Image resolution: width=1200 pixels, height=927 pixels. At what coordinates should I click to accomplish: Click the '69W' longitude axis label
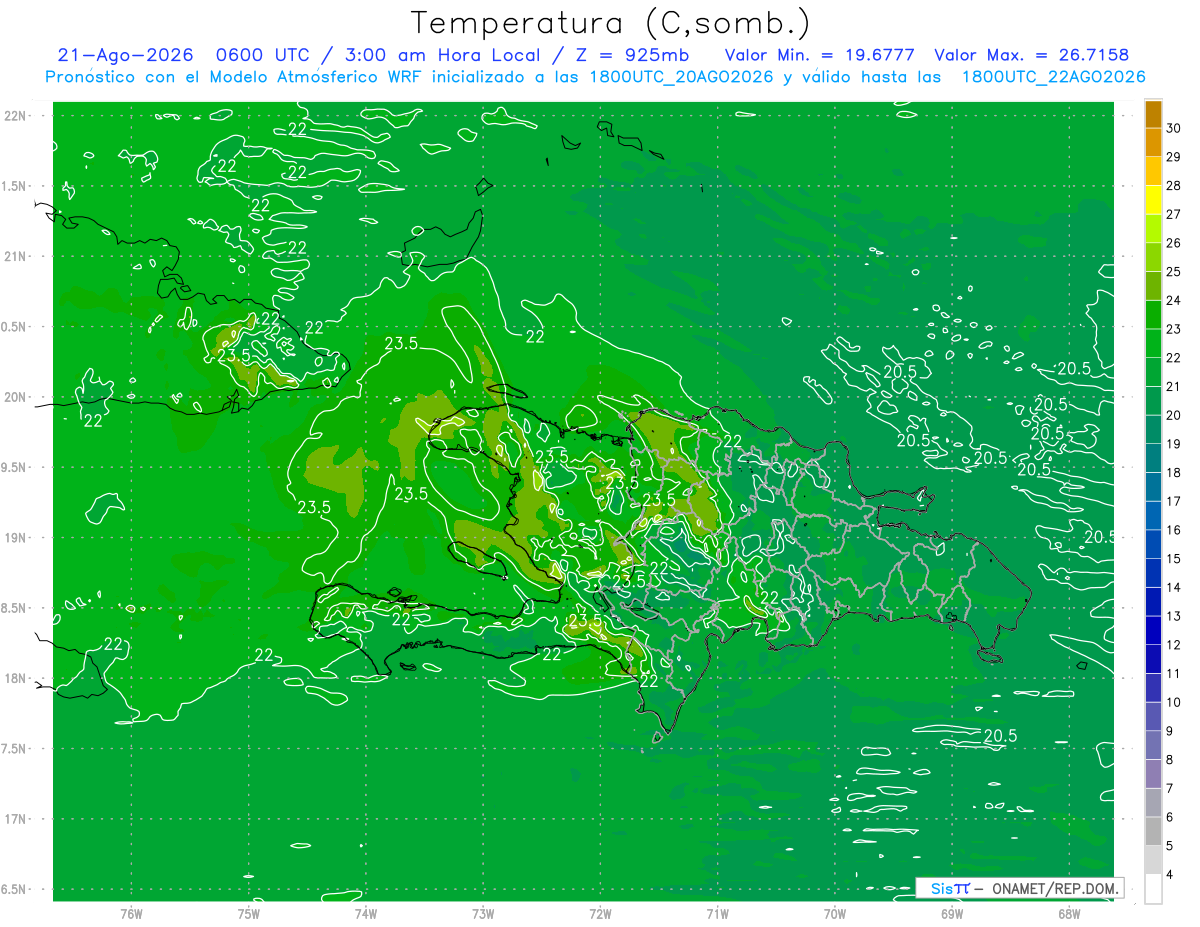[x=952, y=913]
